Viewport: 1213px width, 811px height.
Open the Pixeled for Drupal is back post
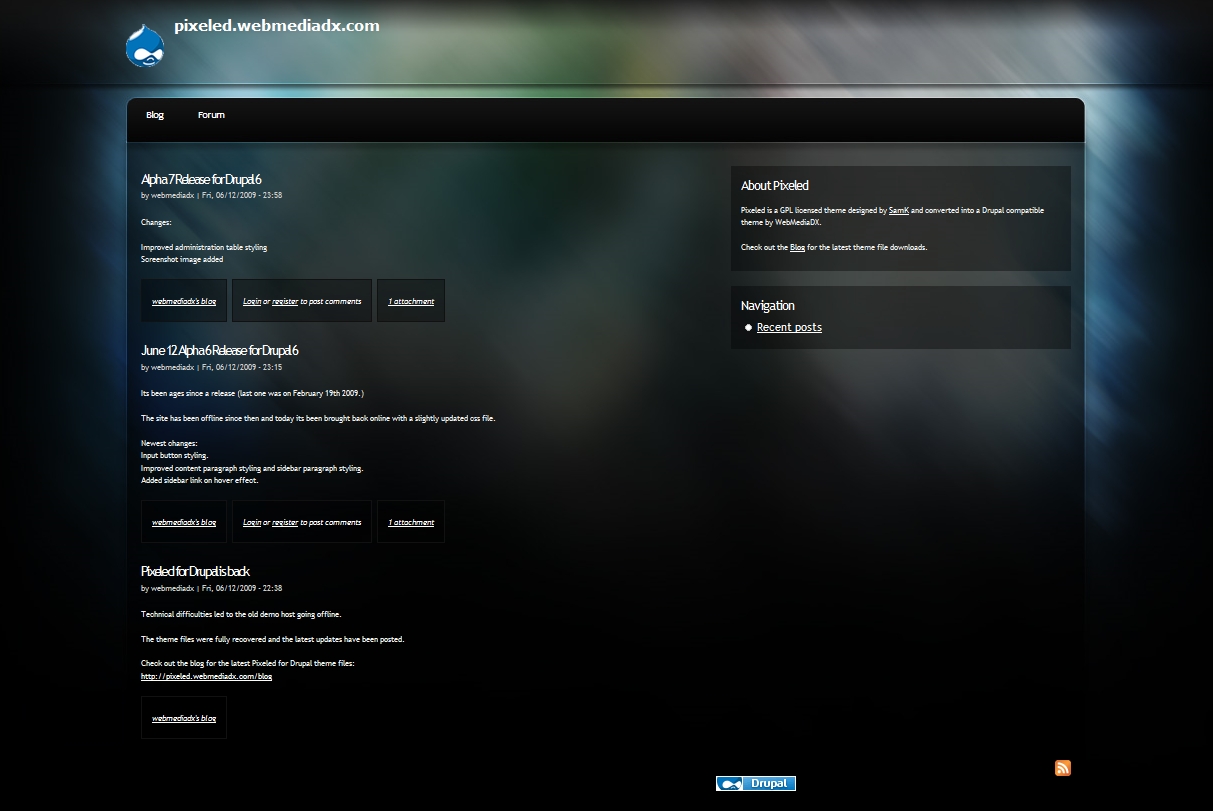(195, 572)
